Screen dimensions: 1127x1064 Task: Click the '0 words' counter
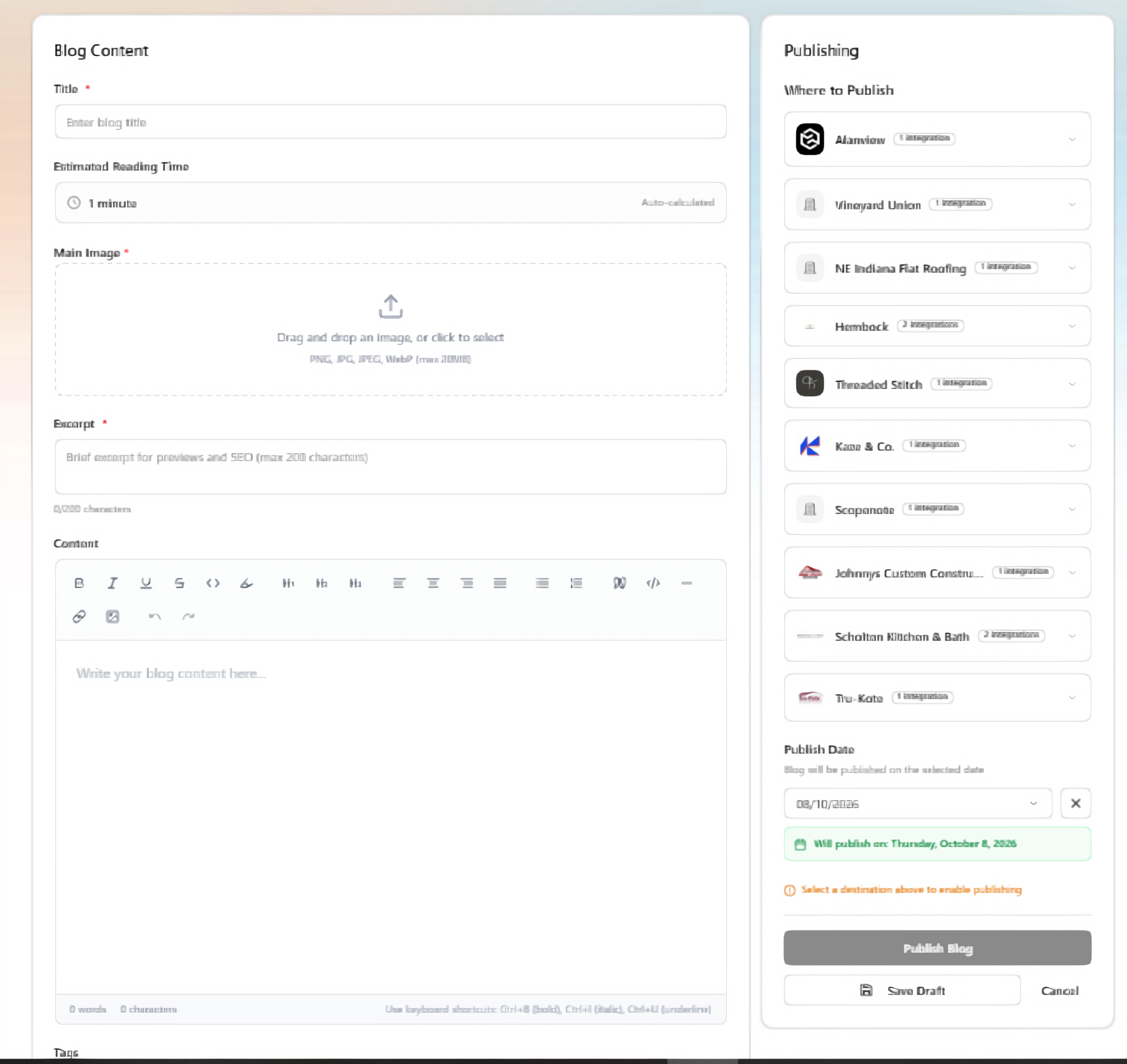click(x=88, y=1009)
